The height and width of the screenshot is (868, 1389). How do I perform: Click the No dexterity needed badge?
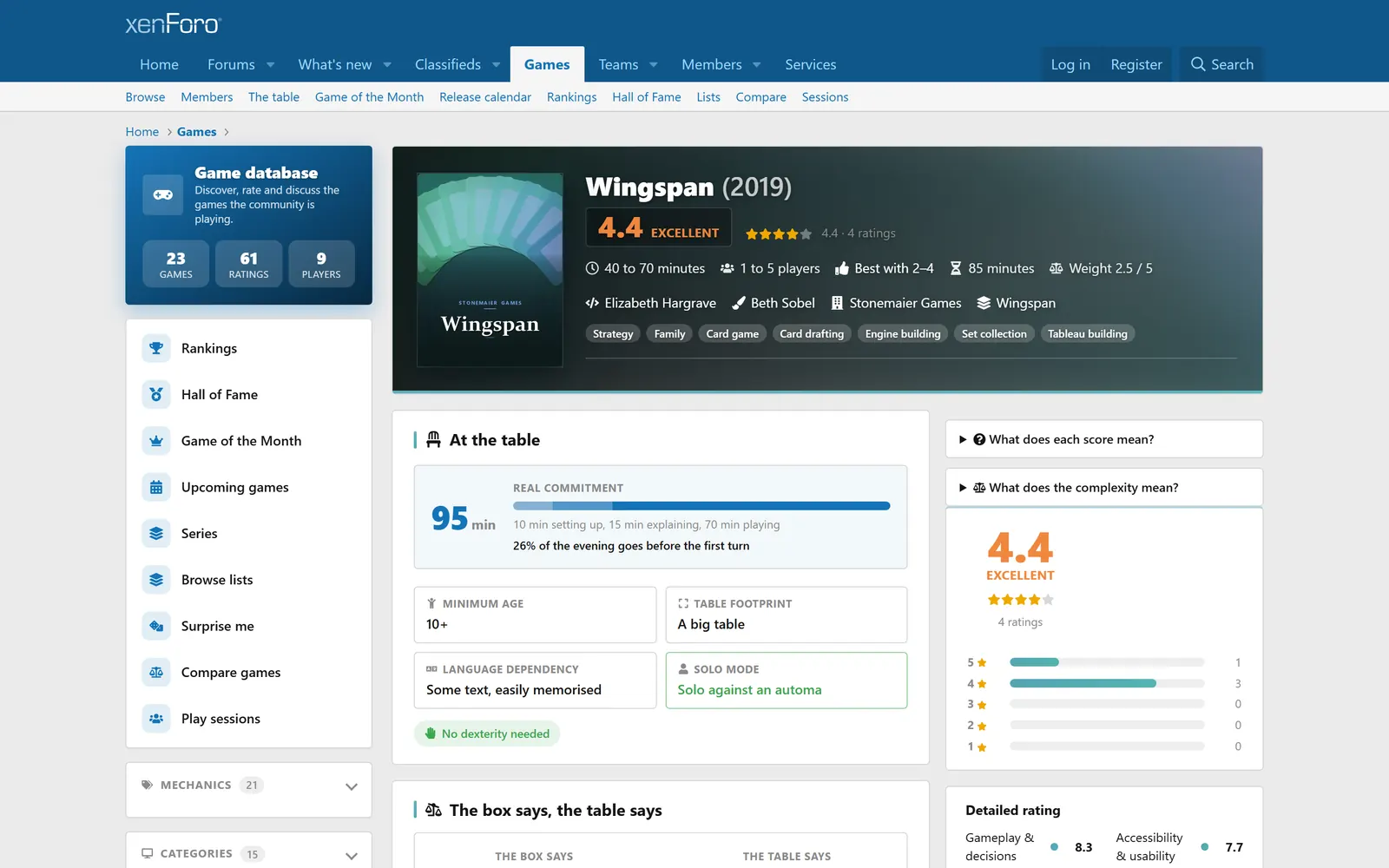487,733
